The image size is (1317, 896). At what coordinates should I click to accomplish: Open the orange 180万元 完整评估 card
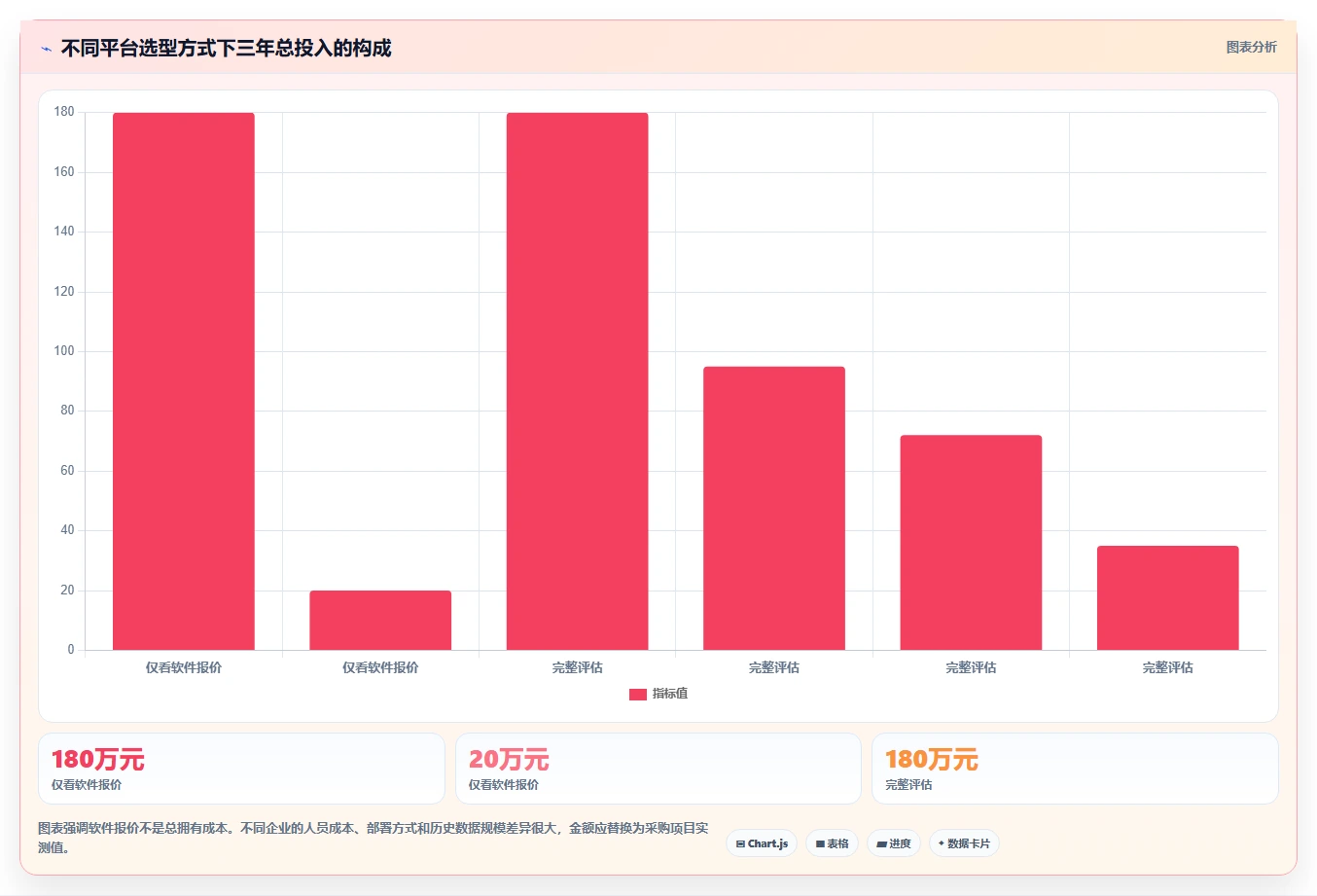[x=1075, y=769]
